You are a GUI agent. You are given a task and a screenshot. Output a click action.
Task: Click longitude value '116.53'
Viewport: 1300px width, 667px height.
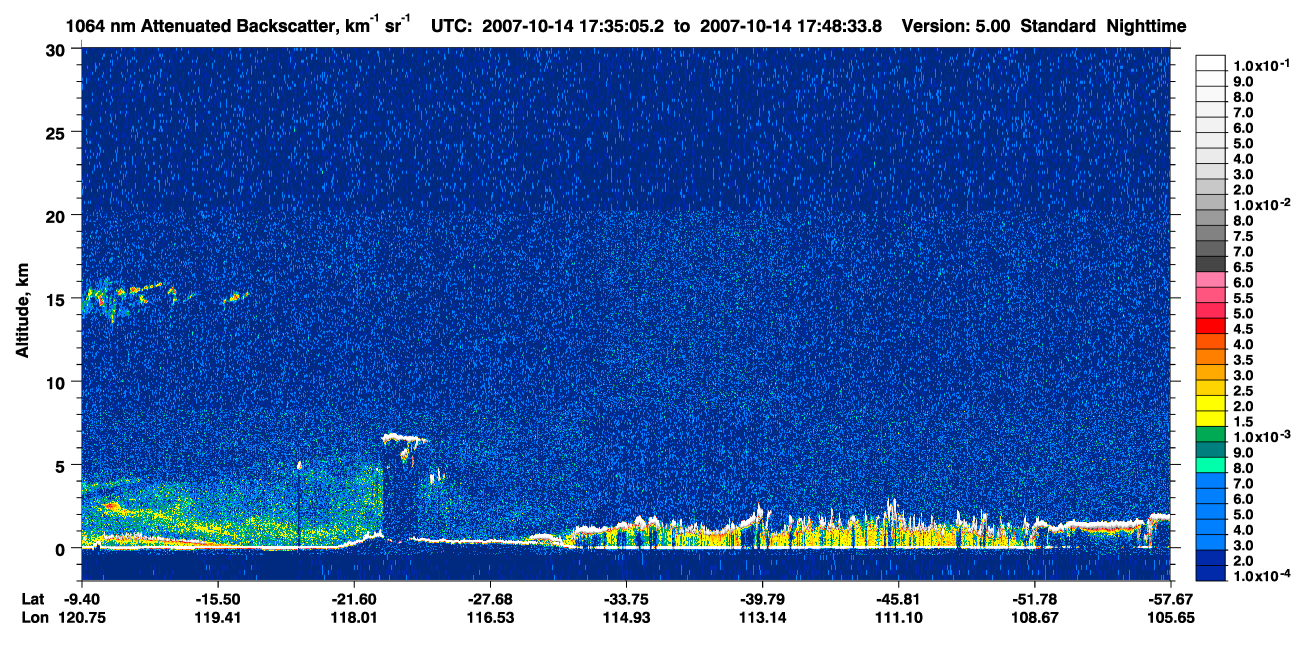point(490,617)
